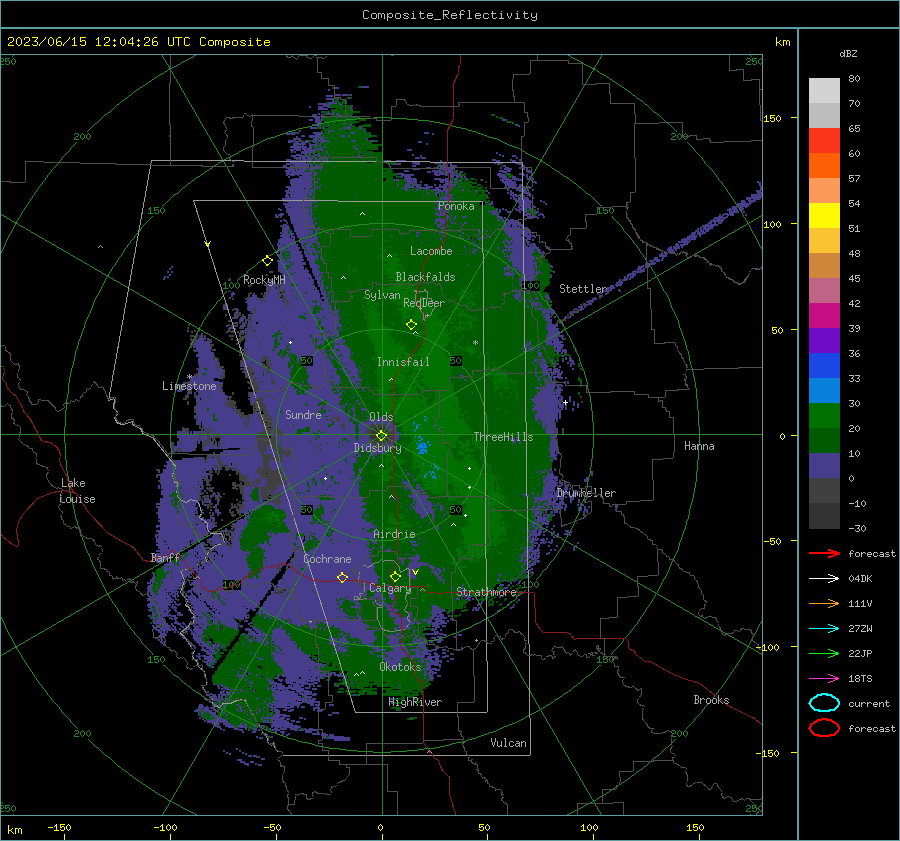
Task: Click the Okotoks city label
Action: coord(400,666)
